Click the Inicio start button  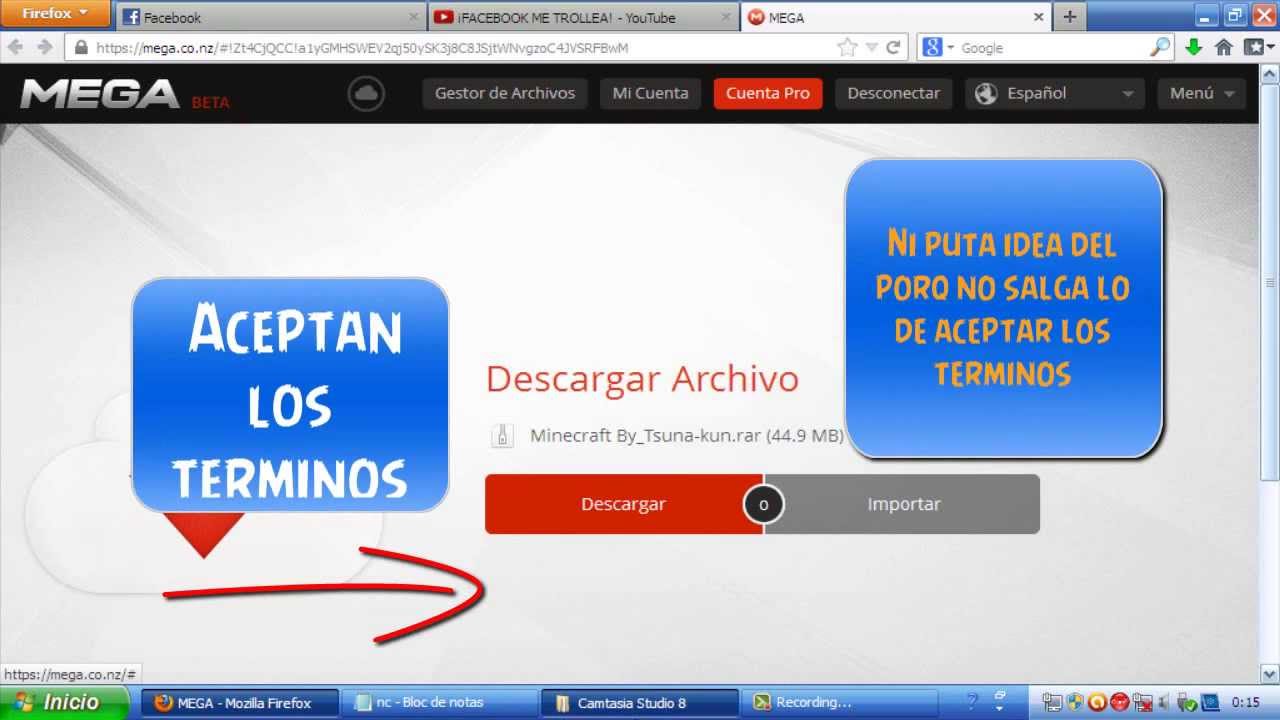pos(65,702)
